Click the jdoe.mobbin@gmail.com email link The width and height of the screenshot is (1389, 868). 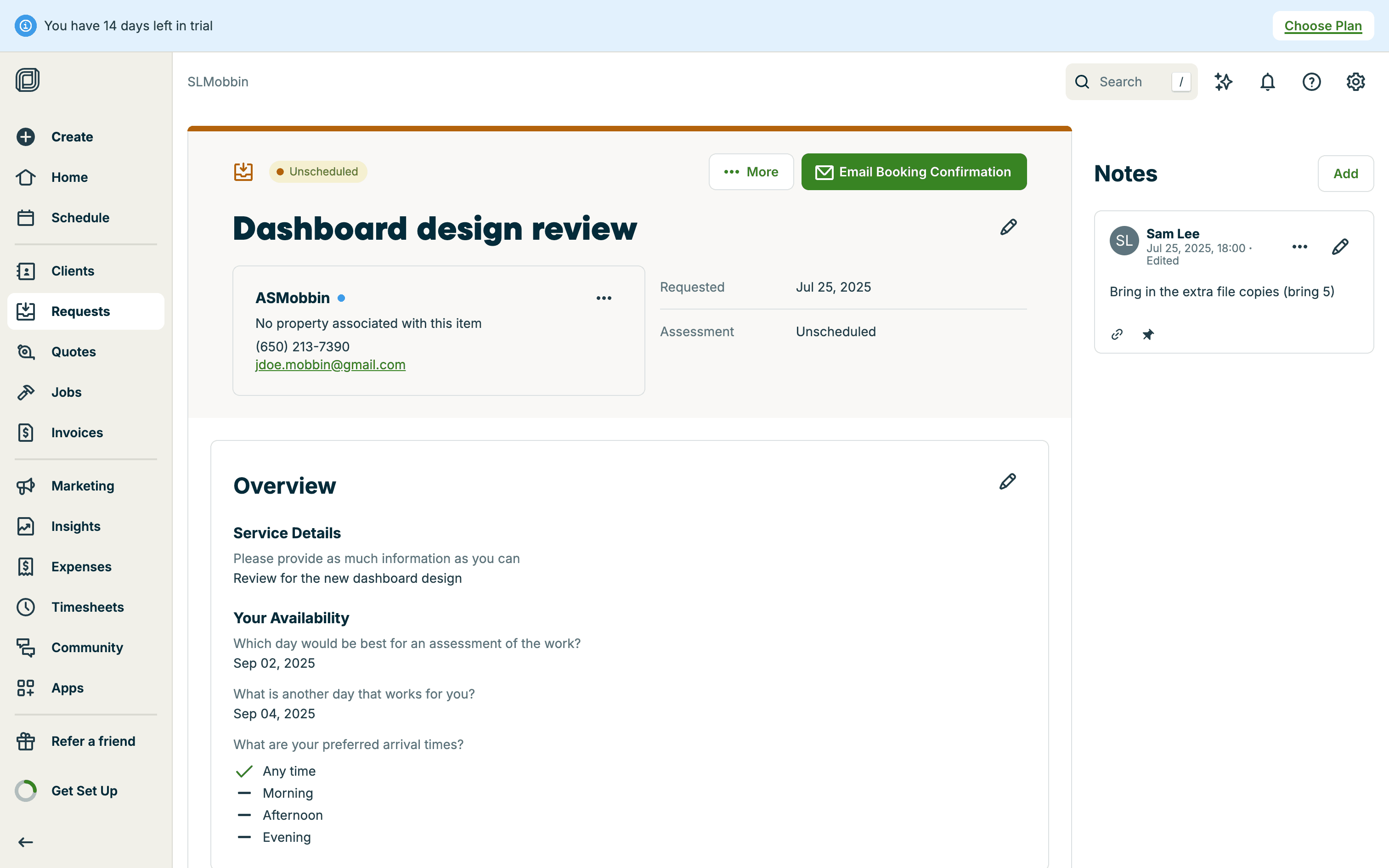330,365
